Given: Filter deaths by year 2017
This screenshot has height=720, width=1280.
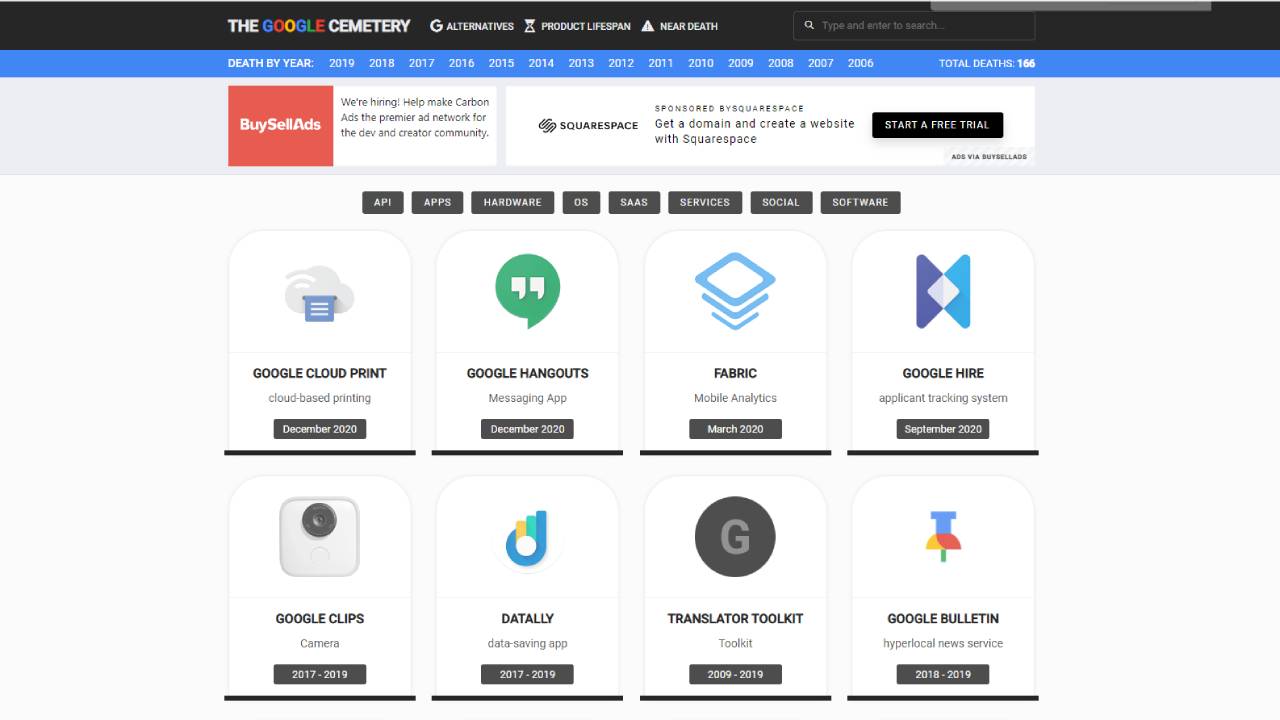Looking at the screenshot, I should coord(422,63).
